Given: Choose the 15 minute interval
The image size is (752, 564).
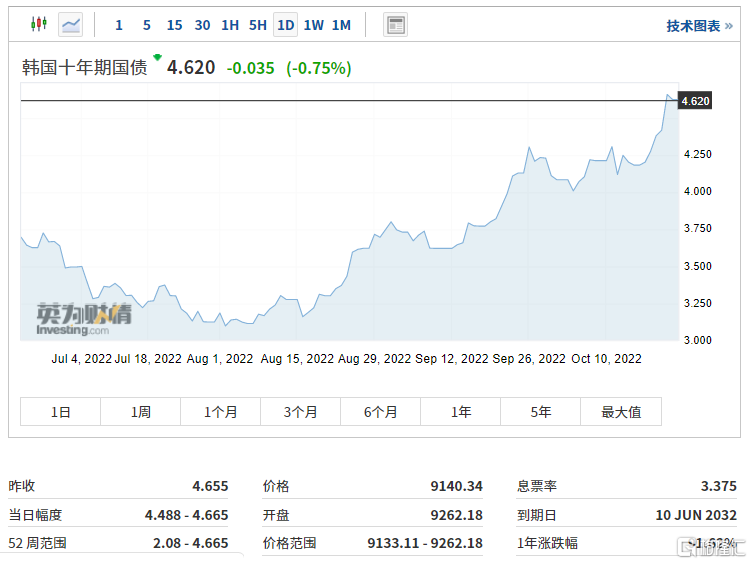Looking at the screenshot, I should coord(175,25).
